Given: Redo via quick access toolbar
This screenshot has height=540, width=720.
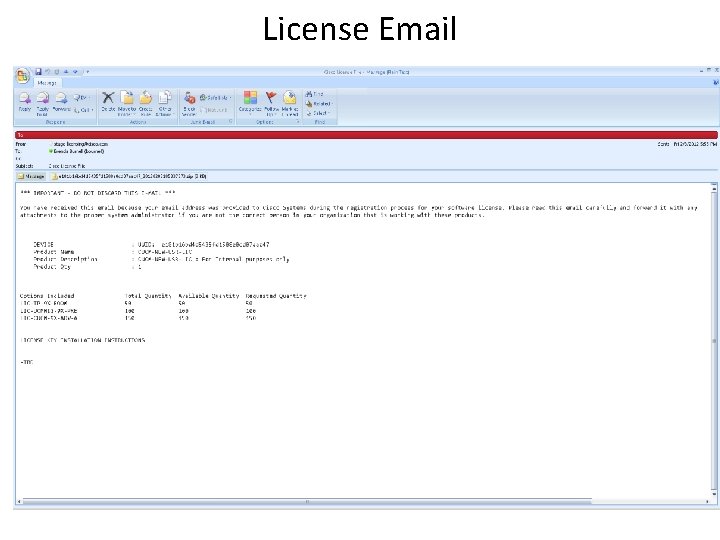Looking at the screenshot, I should [57, 72].
